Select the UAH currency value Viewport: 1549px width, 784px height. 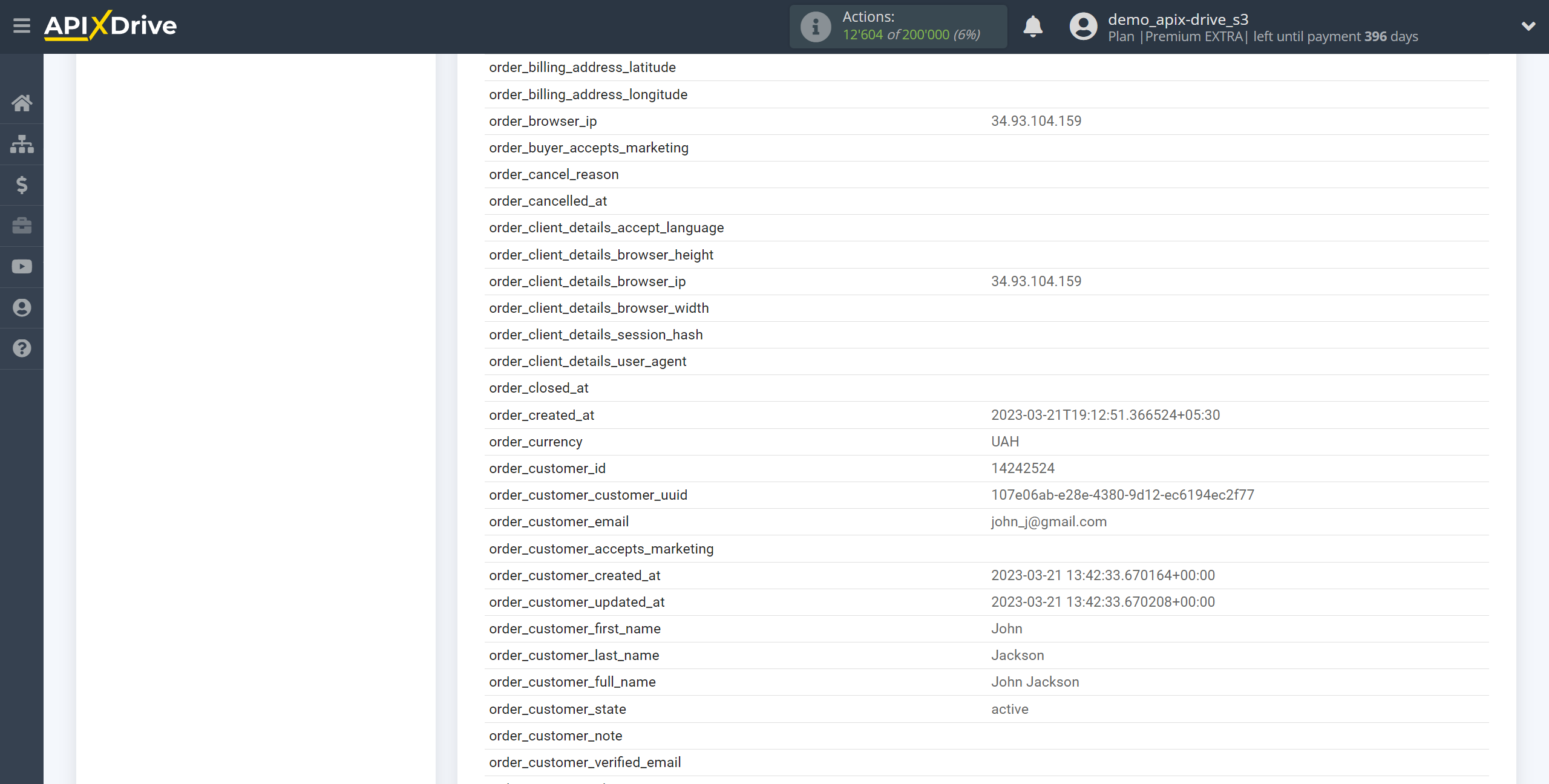1005,442
